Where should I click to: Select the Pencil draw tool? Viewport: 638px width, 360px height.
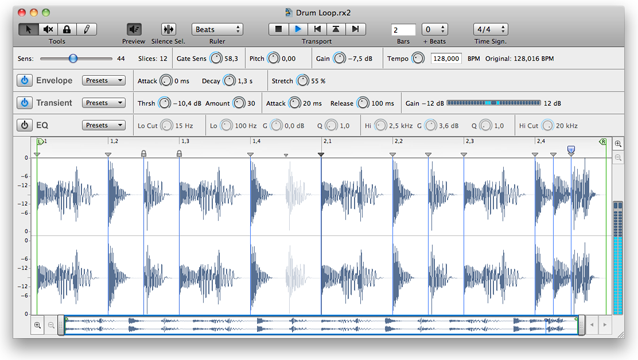pyautogui.click(x=87, y=29)
